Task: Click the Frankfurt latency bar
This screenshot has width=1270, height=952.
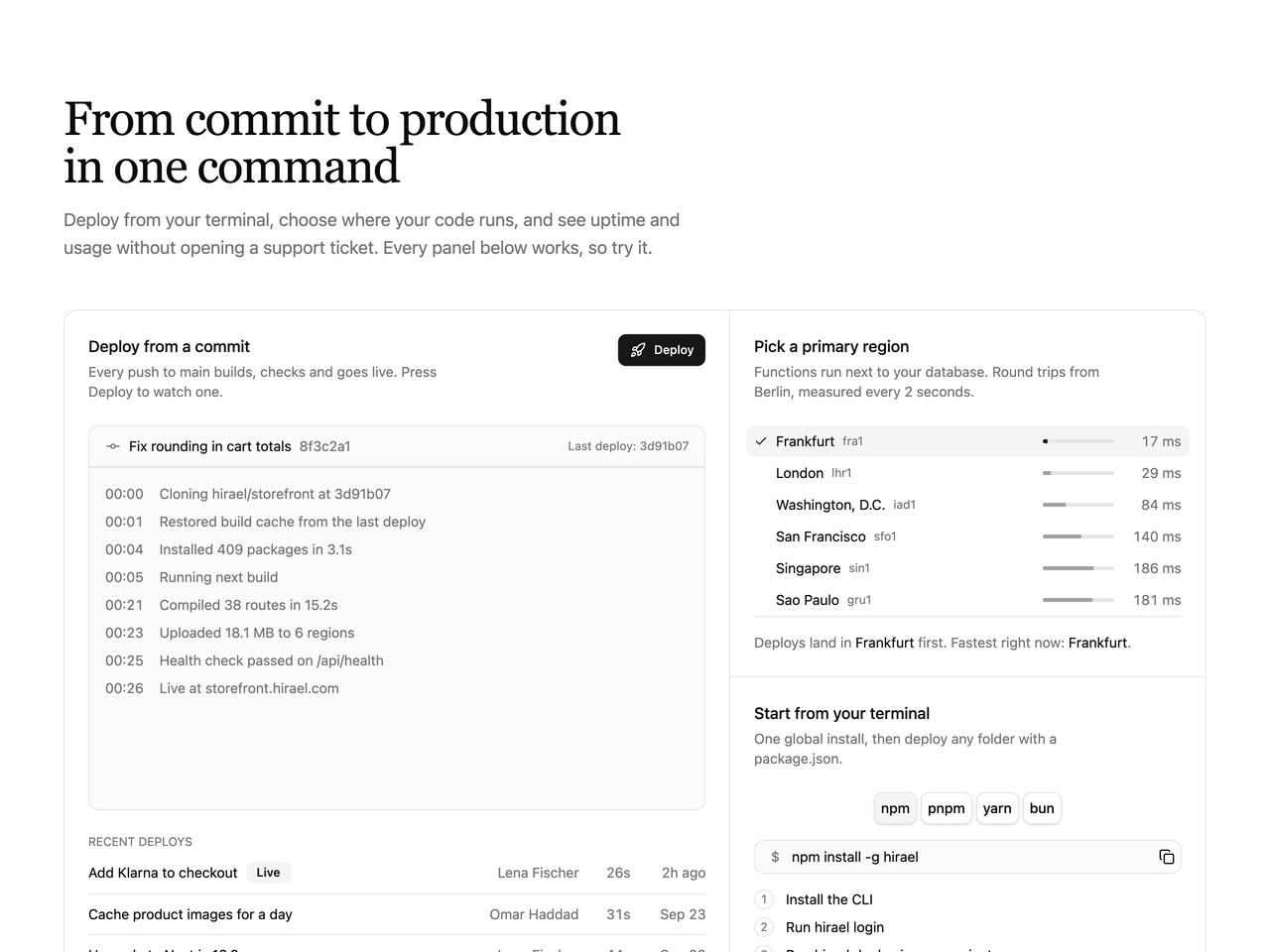Action: pyautogui.click(x=1079, y=441)
